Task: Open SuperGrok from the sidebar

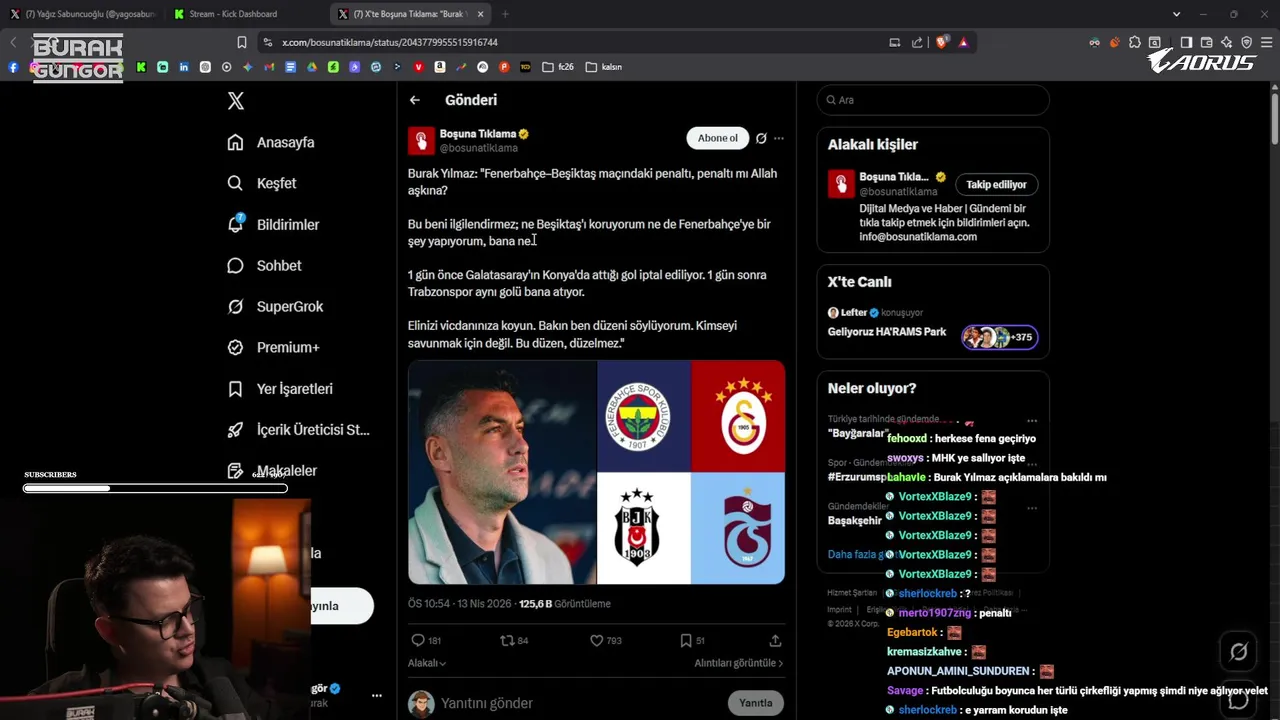Action: [275, 306]
